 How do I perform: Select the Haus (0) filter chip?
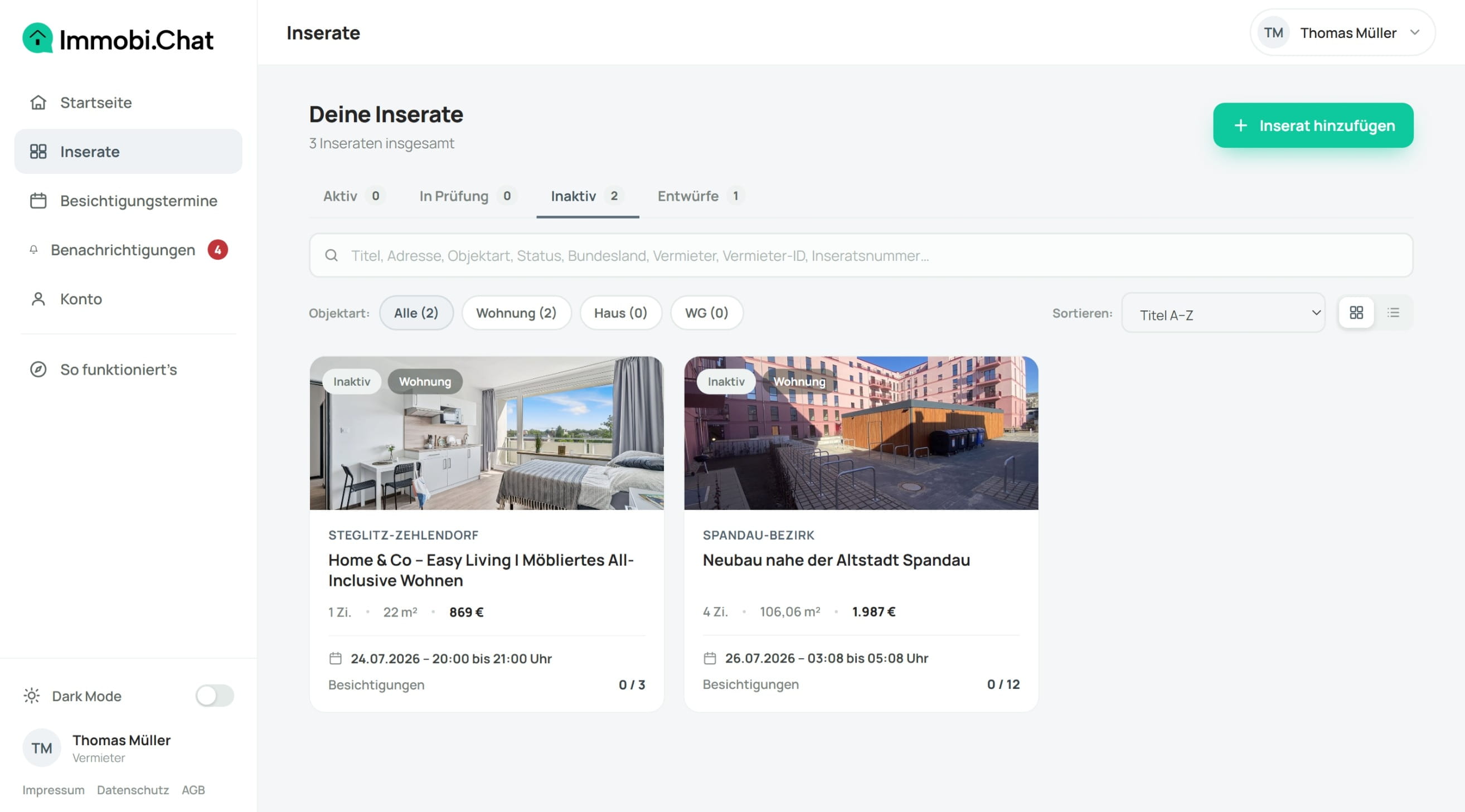tap(620, 312)
